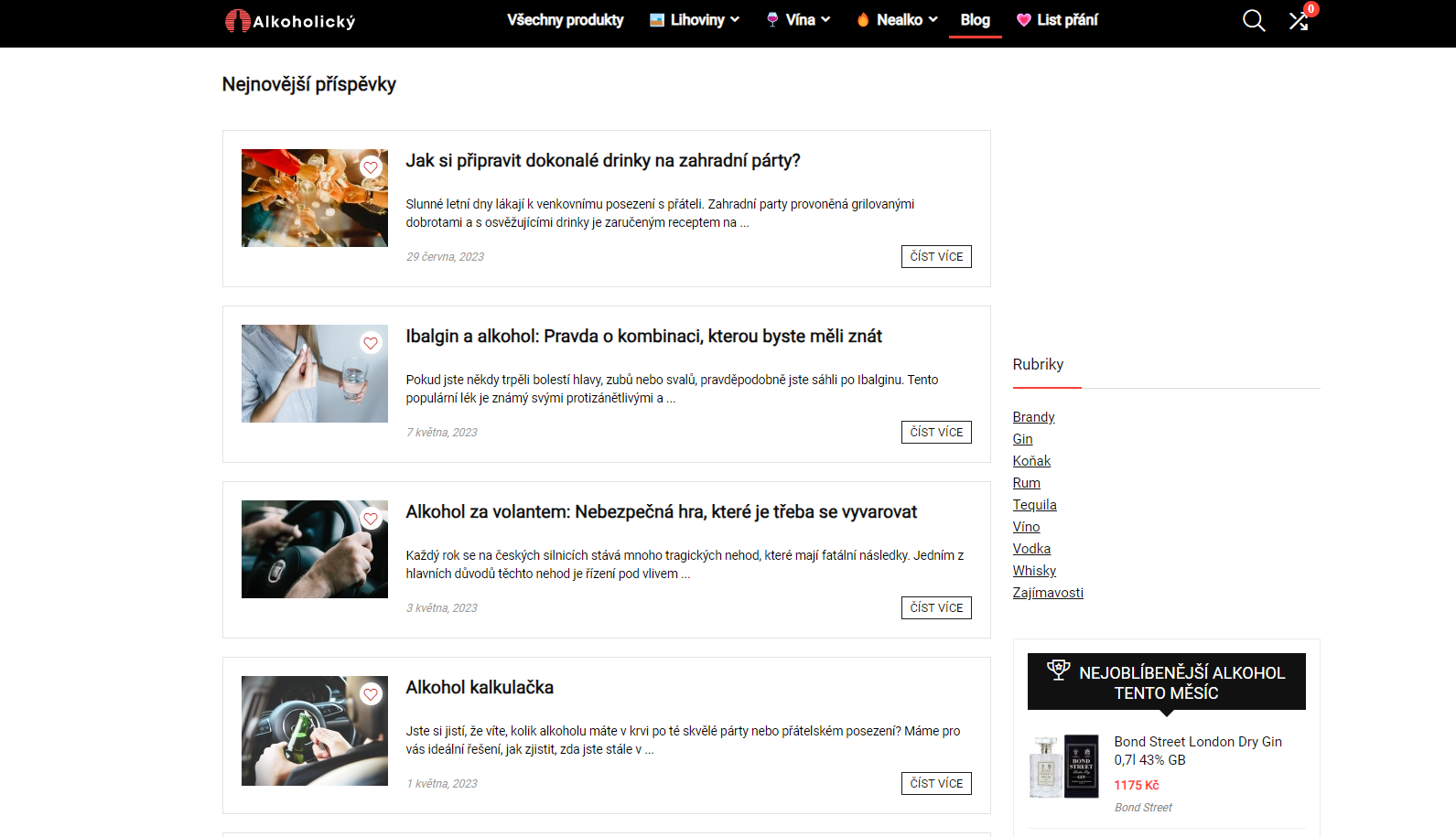This screenshot has height=837, width=1456.
Task: Click the date 29 června, 2023
Action: pos(445,257)
